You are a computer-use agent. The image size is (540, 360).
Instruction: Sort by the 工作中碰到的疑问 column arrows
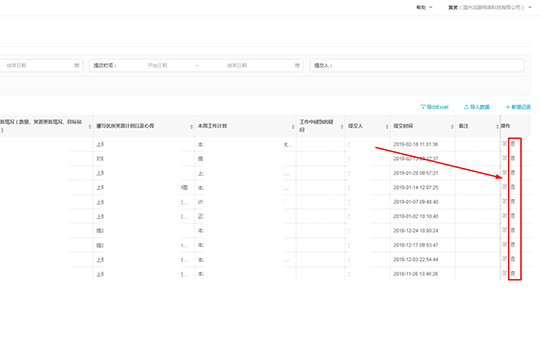pos(342,127)
